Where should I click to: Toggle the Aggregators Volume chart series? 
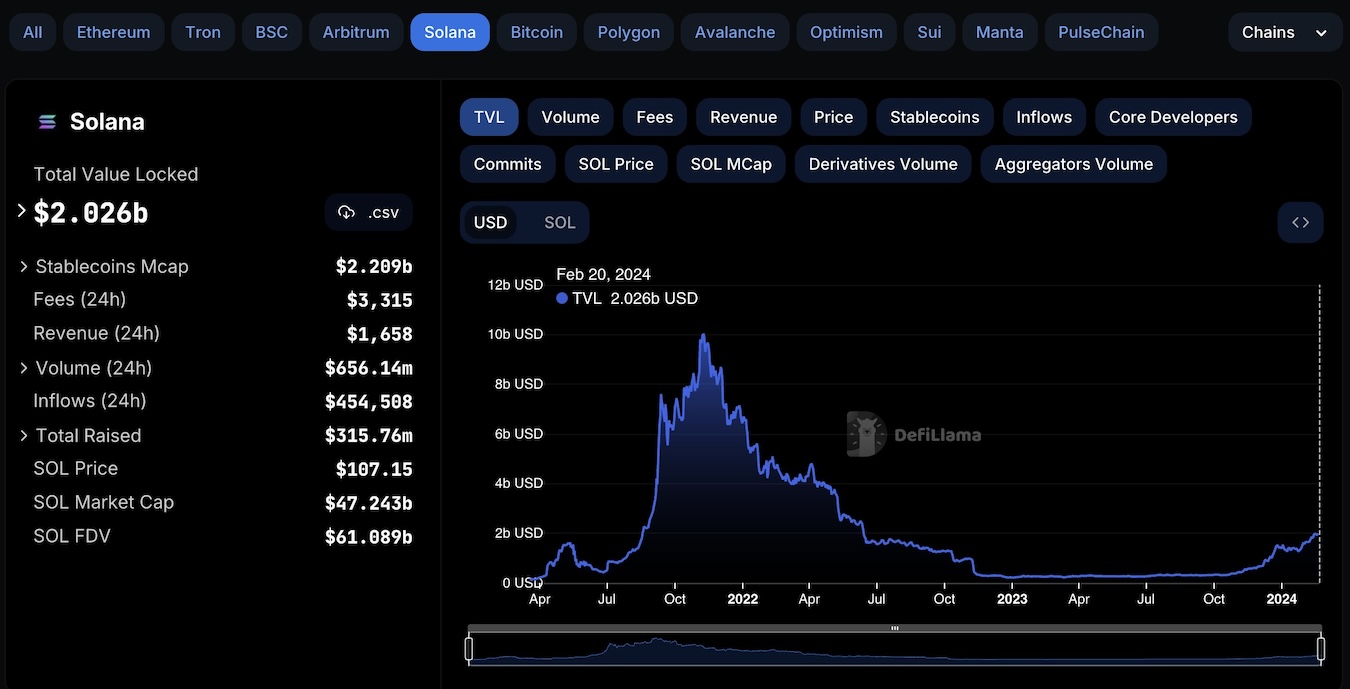[1074, 164]
